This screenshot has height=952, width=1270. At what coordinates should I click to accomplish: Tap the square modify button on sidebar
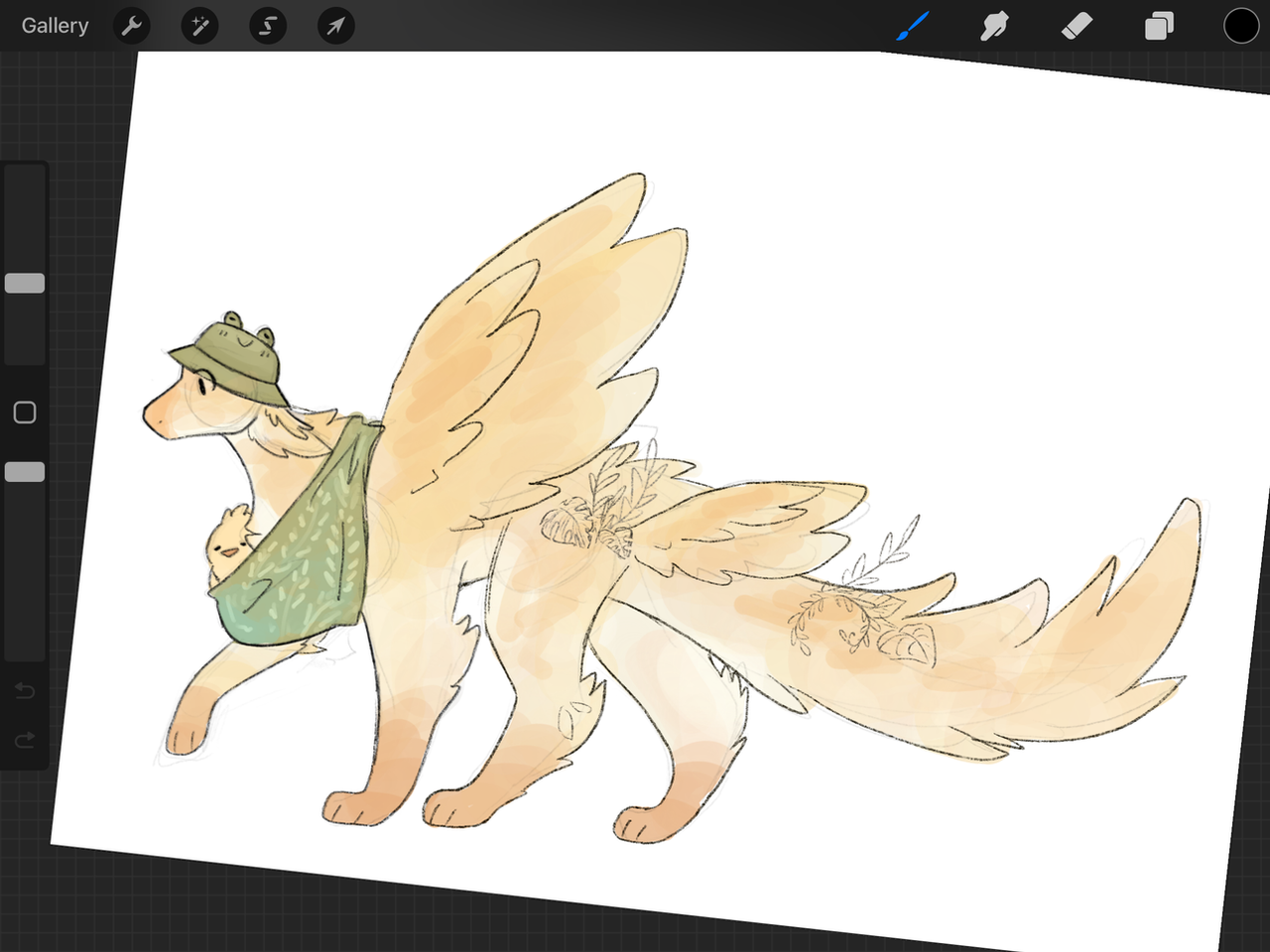click(25, 413)
